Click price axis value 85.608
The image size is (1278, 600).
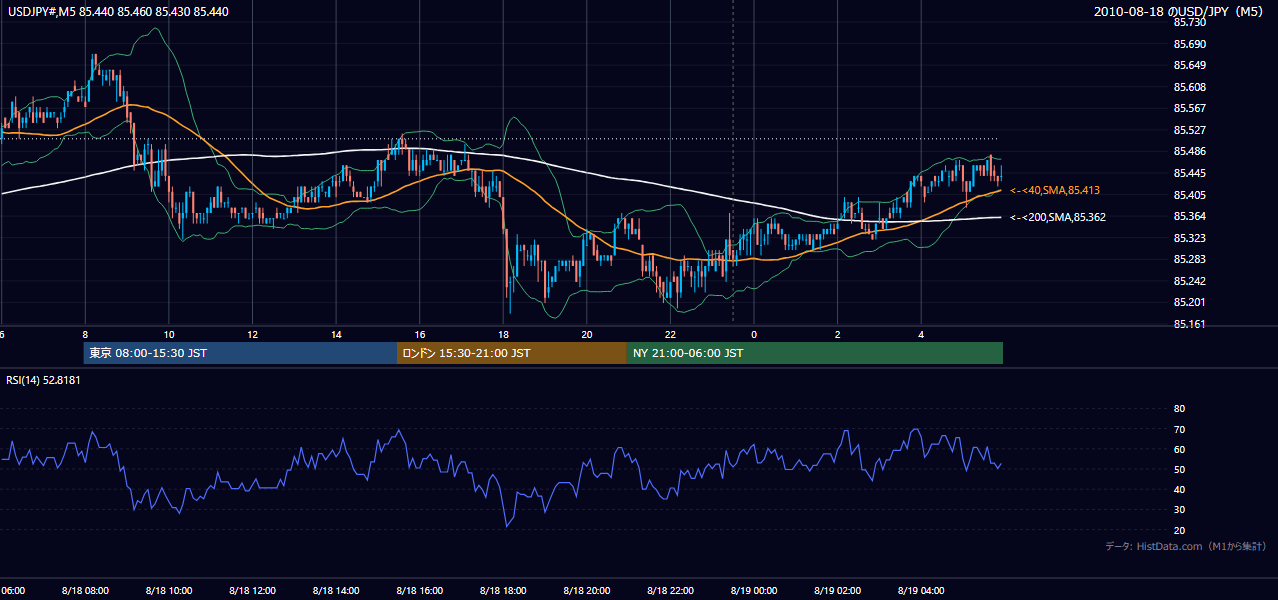1189,87
